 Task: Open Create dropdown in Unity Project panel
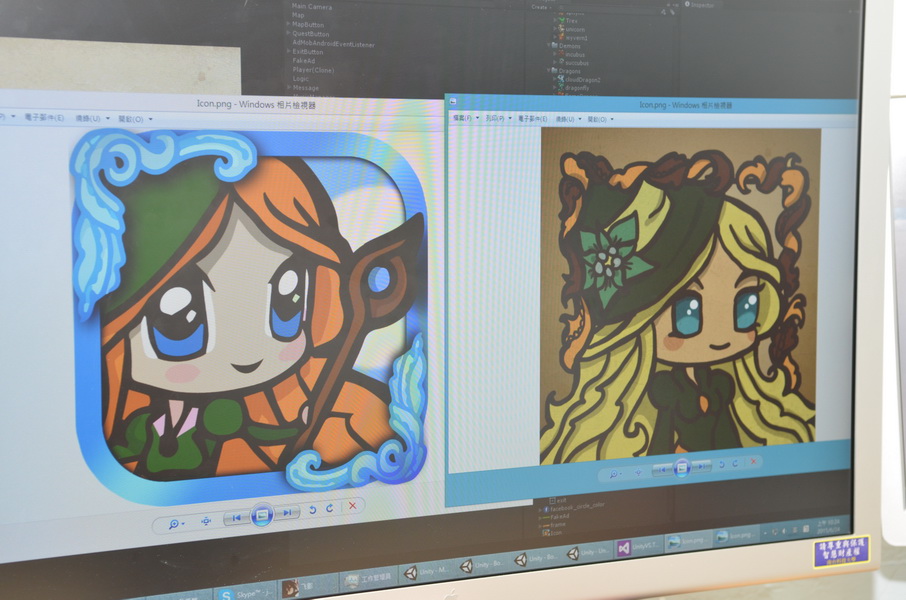541,6
